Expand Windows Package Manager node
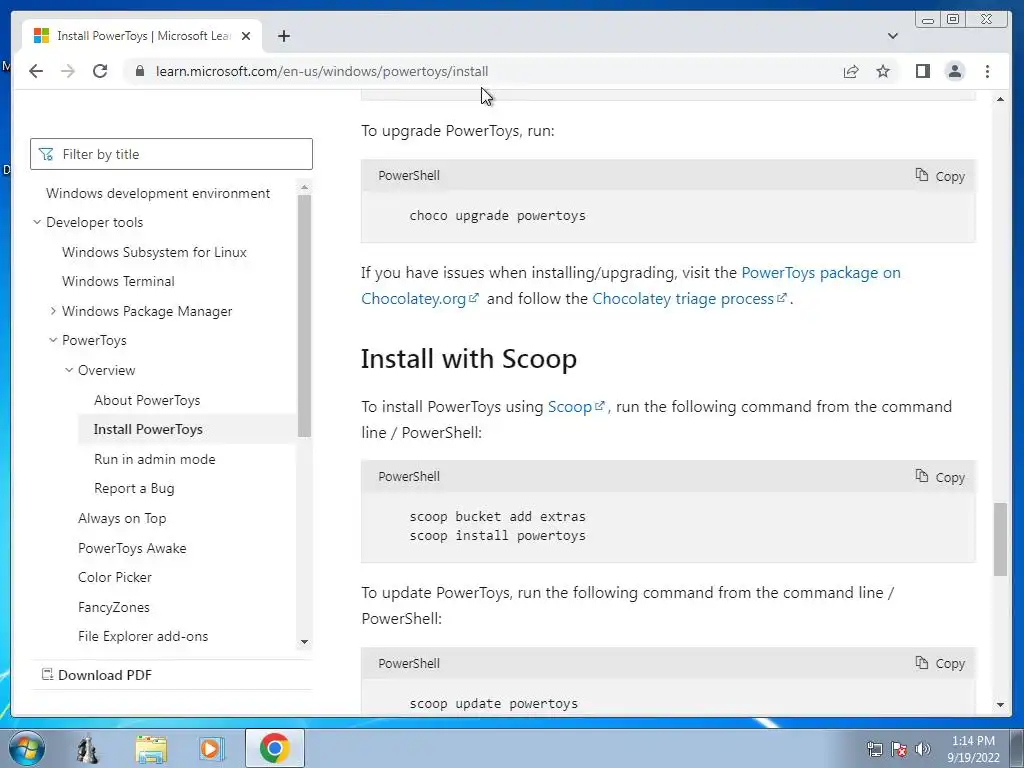This screenshot has width=1024, height=768. coord(53,311)
